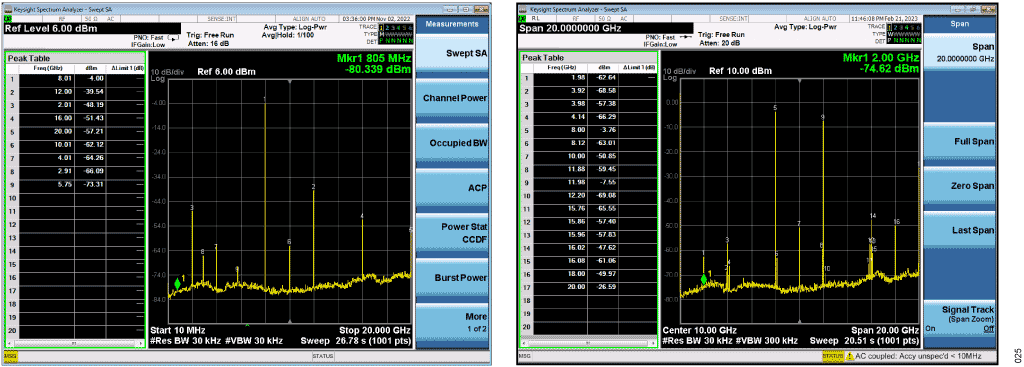Choose the Occupied BW measurement
The image size is (1024, 367).
452,143
